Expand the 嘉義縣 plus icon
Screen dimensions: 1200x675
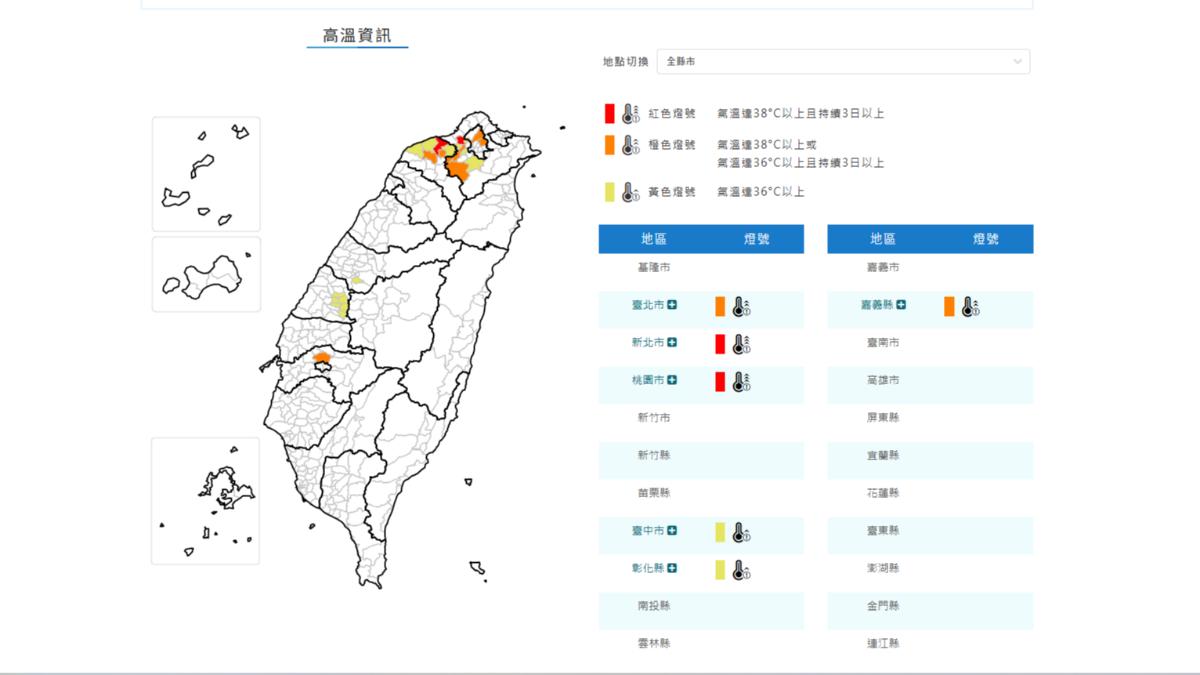tap(901, 305)
